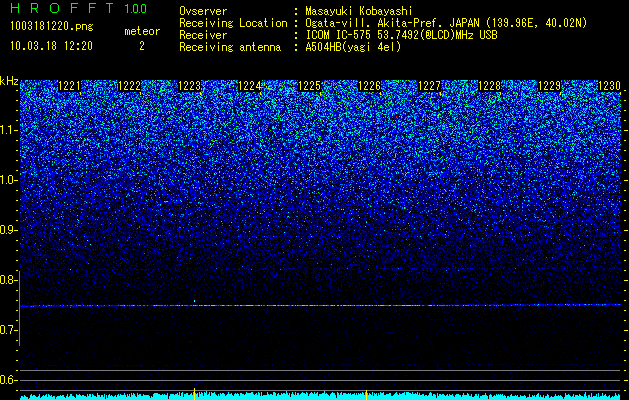The image size is (629, 400).
Task: Click the 1.1 kHz axis label
Action: 8,130
